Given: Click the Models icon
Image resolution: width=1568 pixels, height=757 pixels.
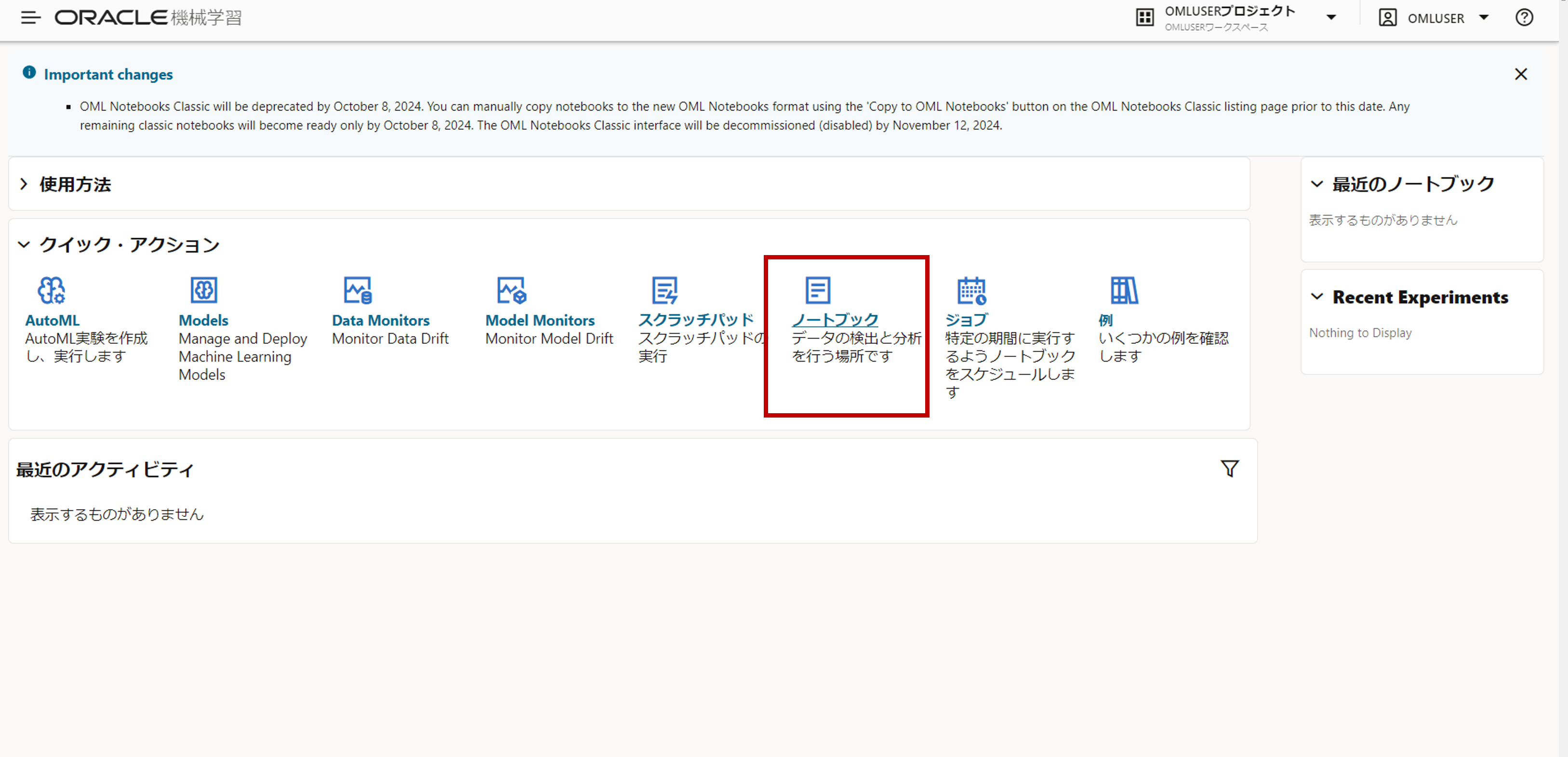Looking at the screenshot, I should tap(204, 290).
